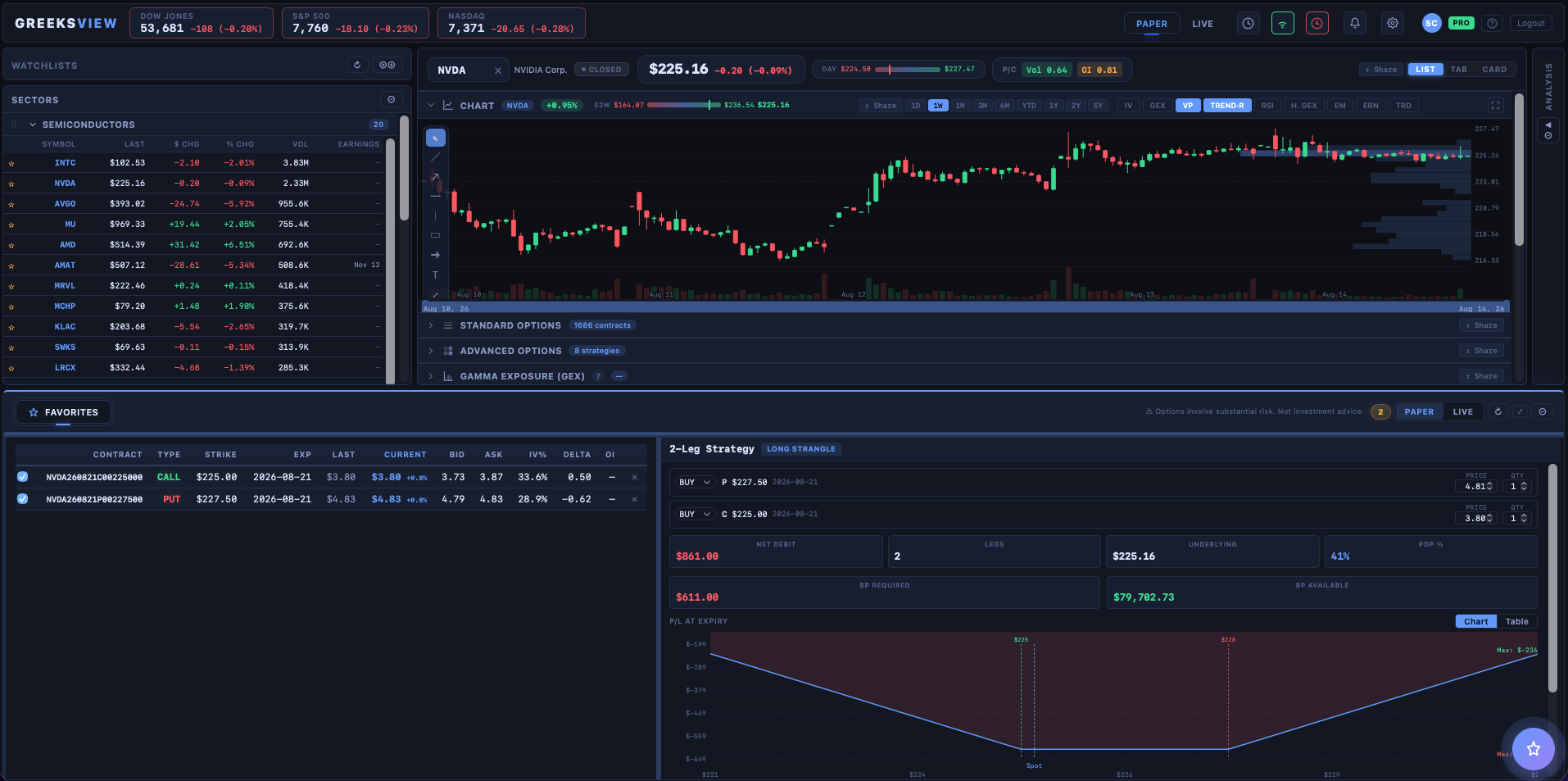Image resolution: width=1568 pixels, height=781 pixels.
Task: Toggle the TREND-R indicator
Action: (1227, 106)
